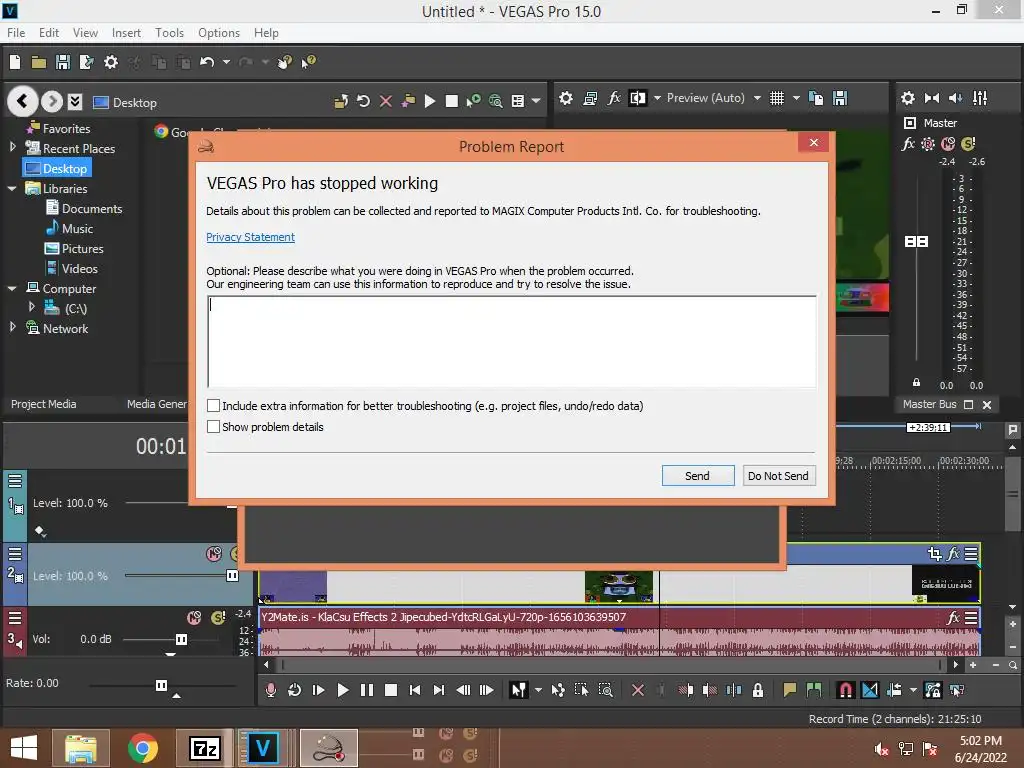Adjust the Rate scrub slider handle
The width and height of the screenshot is (1024, 768).
pyautogui.click(x=161, y=685)
